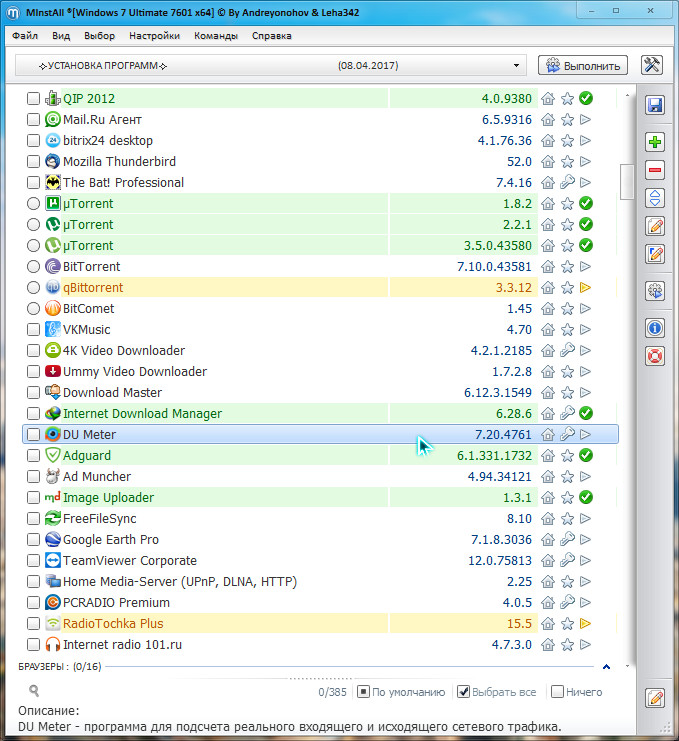The height and width of the screenshot is (741, 679).
Task: Uncheck the 'Выбрать все' checkbox
Action: (464, 692)
